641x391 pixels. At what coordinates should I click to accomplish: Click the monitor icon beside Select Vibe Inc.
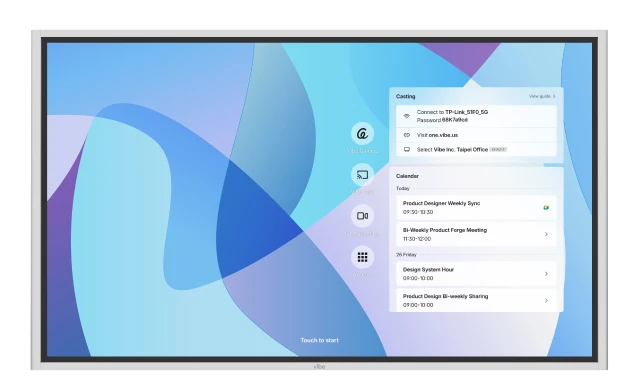point(406,150)
